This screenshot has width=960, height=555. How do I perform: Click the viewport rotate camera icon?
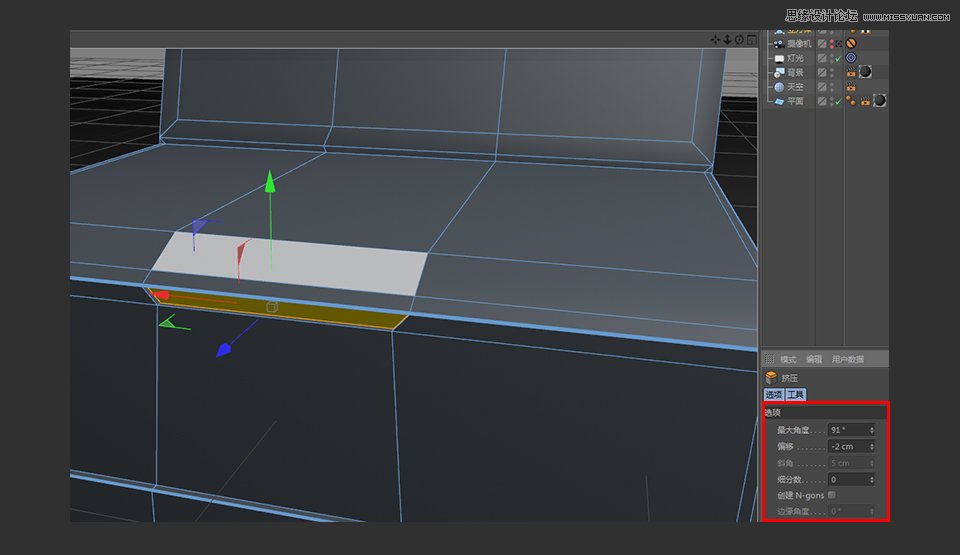point(739,40)
